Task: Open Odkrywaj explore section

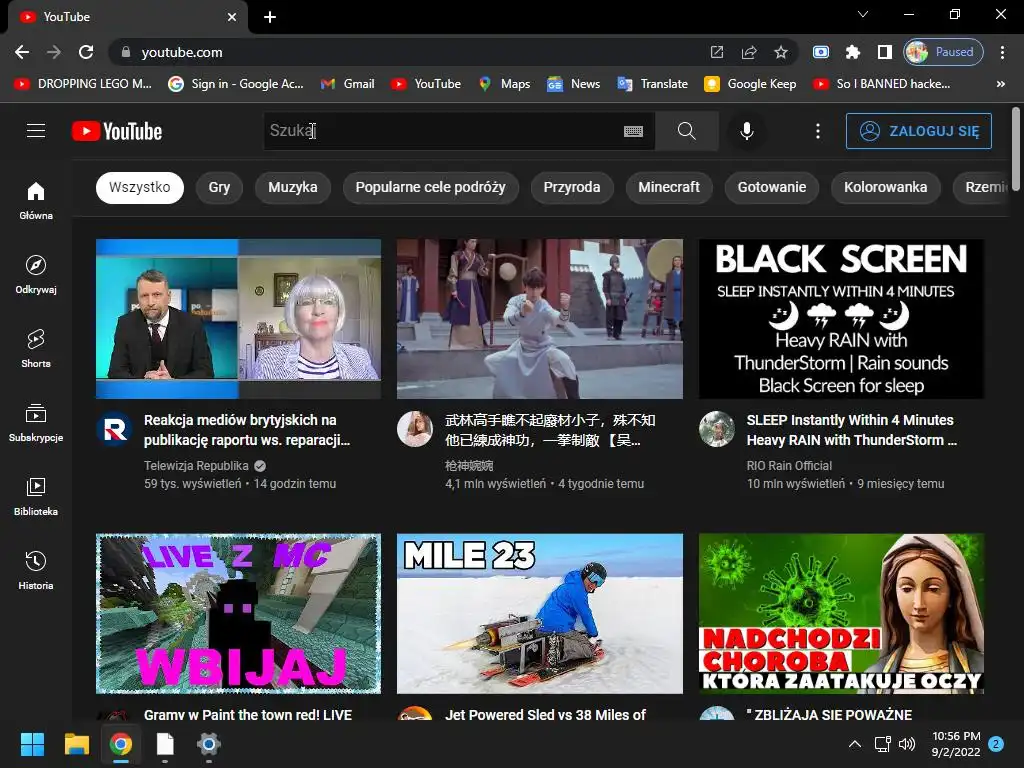Action: [x=36, y=274]
